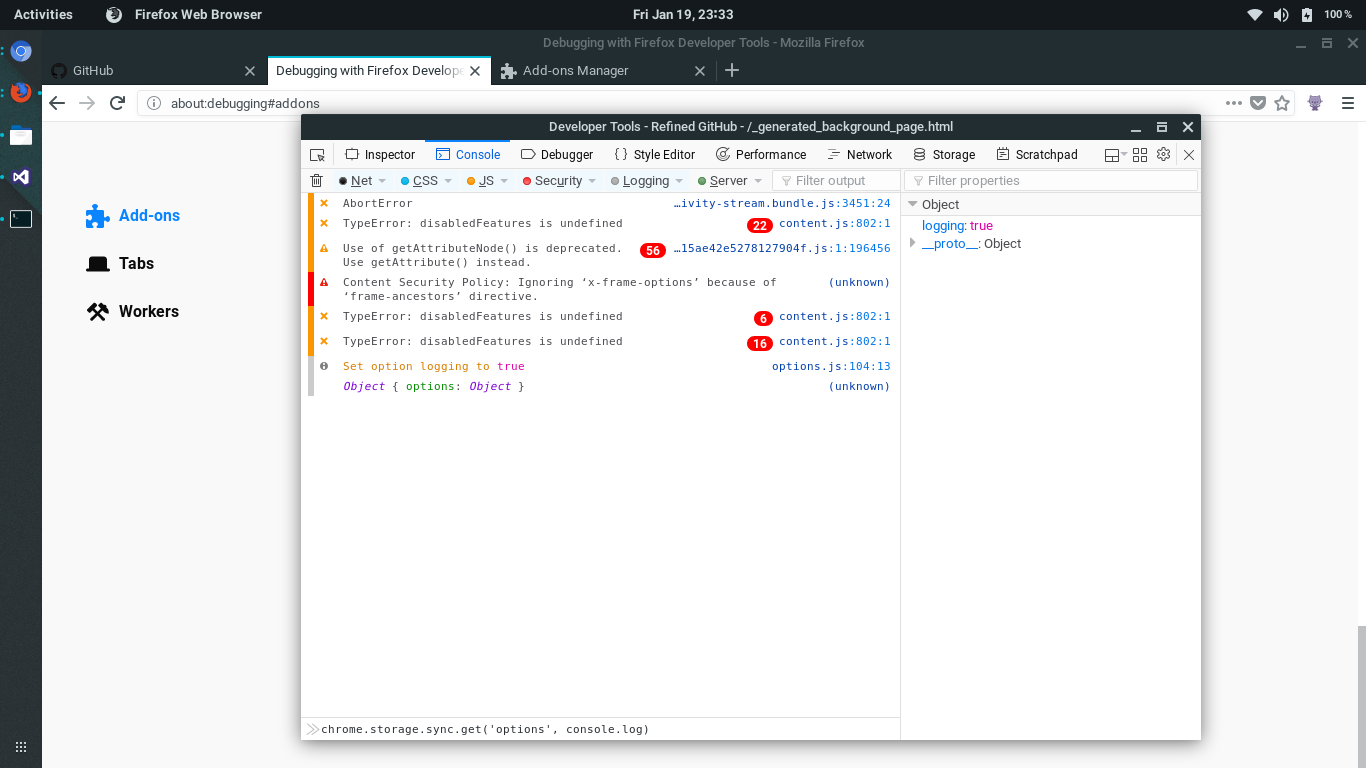This screenshot has height=768, width=1366.
Task: Show applications grid in the dock
Action: point(21,747)
